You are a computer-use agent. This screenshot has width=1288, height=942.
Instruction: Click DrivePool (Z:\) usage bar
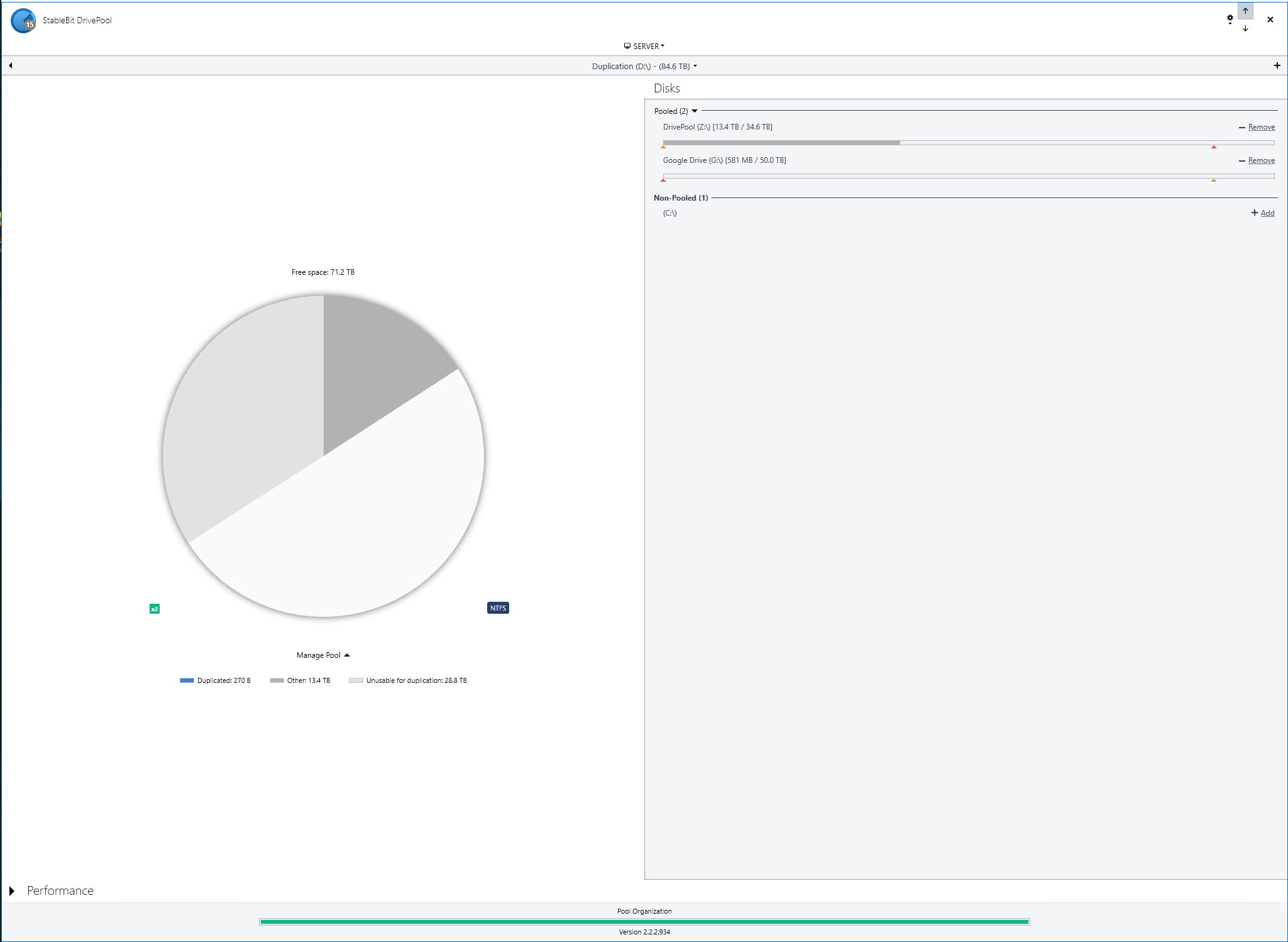point(969,143)
